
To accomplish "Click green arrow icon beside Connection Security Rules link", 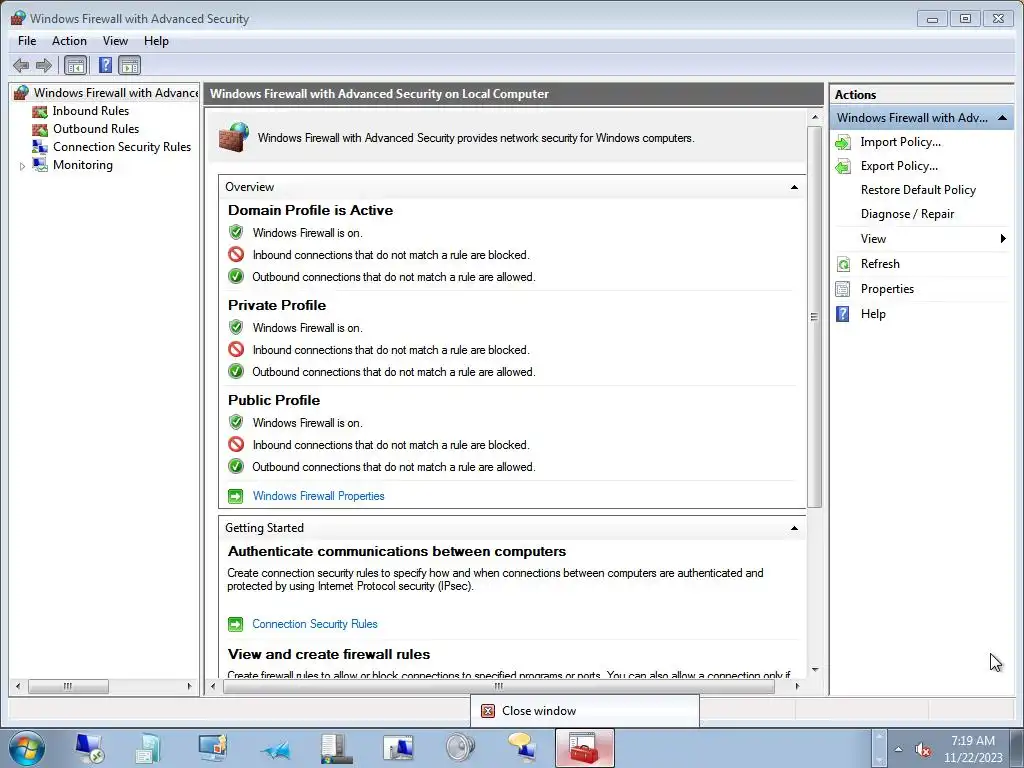I will pyautogui.click(x=235, y=624).
